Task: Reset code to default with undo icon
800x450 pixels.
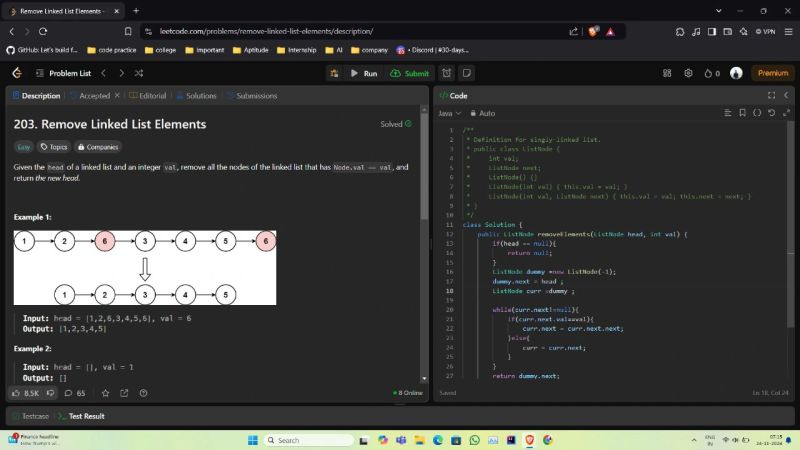Action: tap(771, 113)
